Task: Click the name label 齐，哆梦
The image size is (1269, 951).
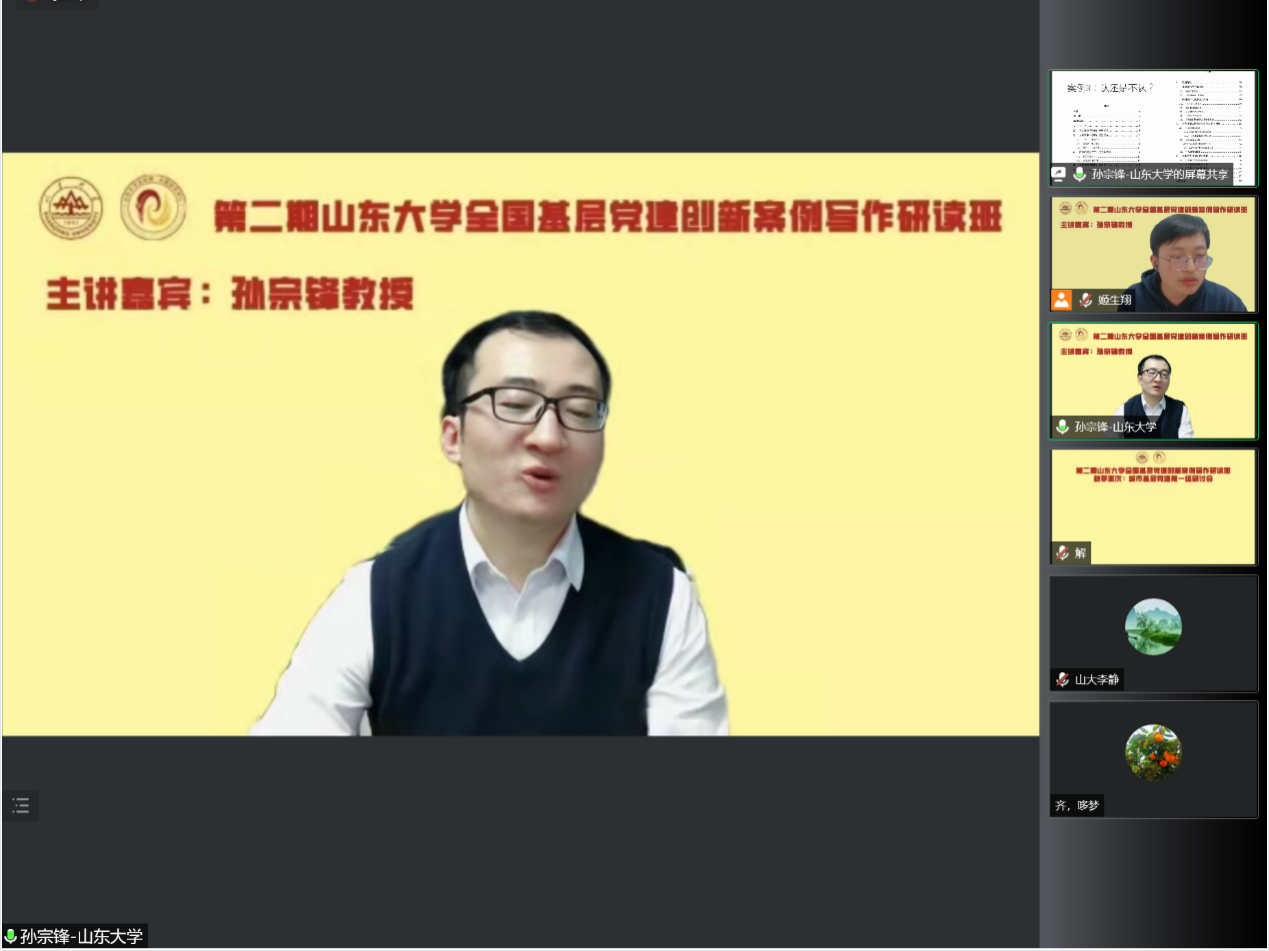Action: pos(1077,806)
